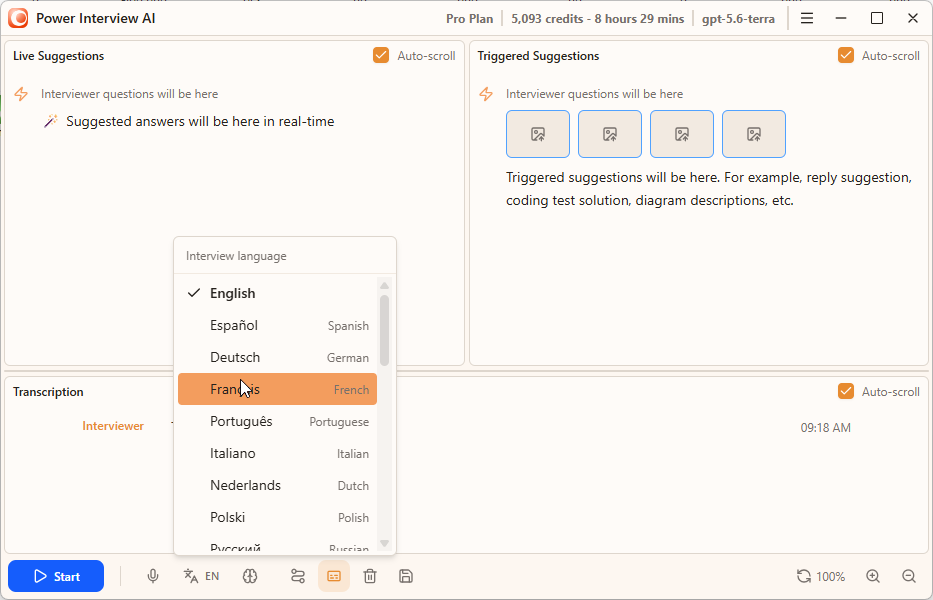The height and width of the screenshot is (600, 933).
Task: Toggle the highlighted transcription panel icon
Action: click(334, 576)
